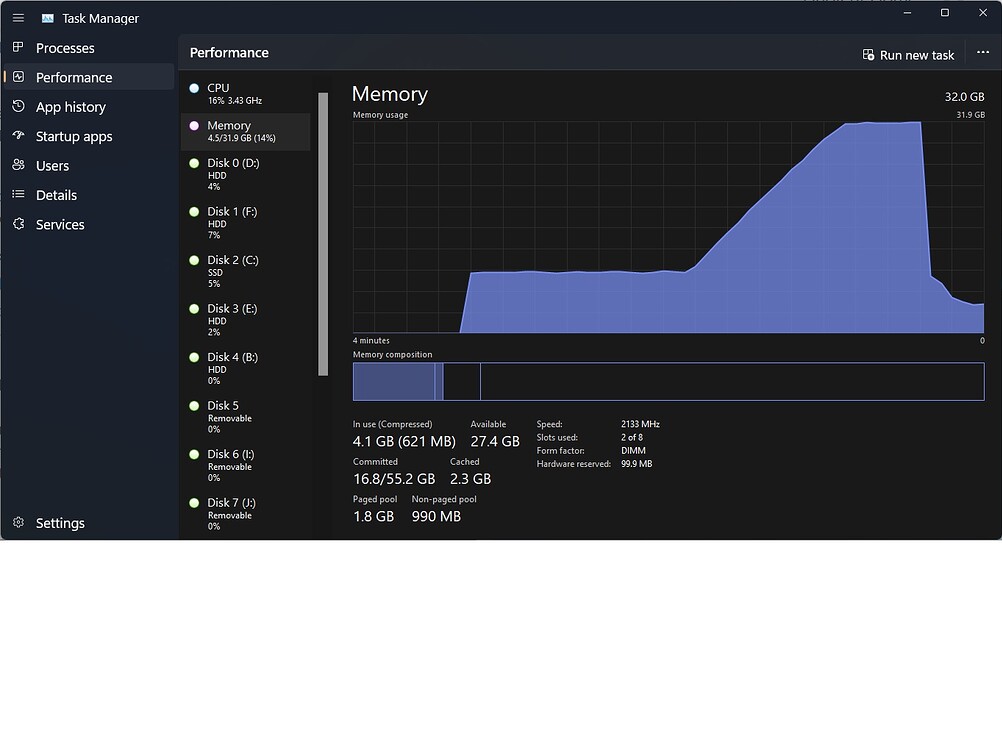Image resolution: width=1002 pixels, height=750 pixels.
Task: Select Disk 7 (J:) Removable entry
Action: point(245,513)
